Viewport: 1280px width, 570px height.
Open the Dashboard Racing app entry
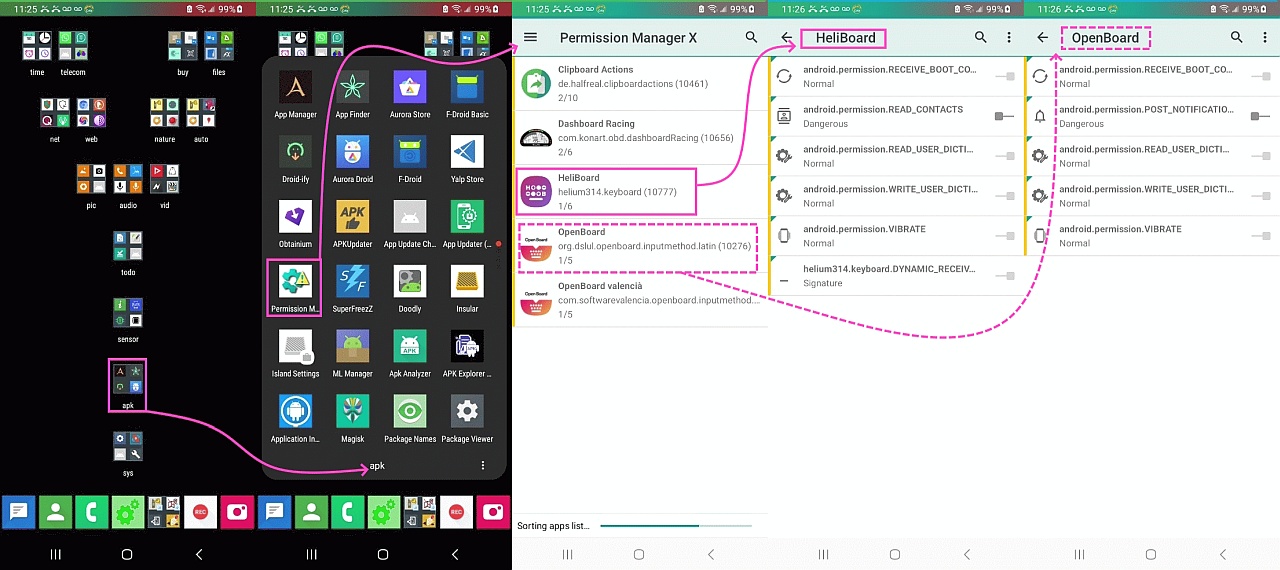(x=640, y=138)
